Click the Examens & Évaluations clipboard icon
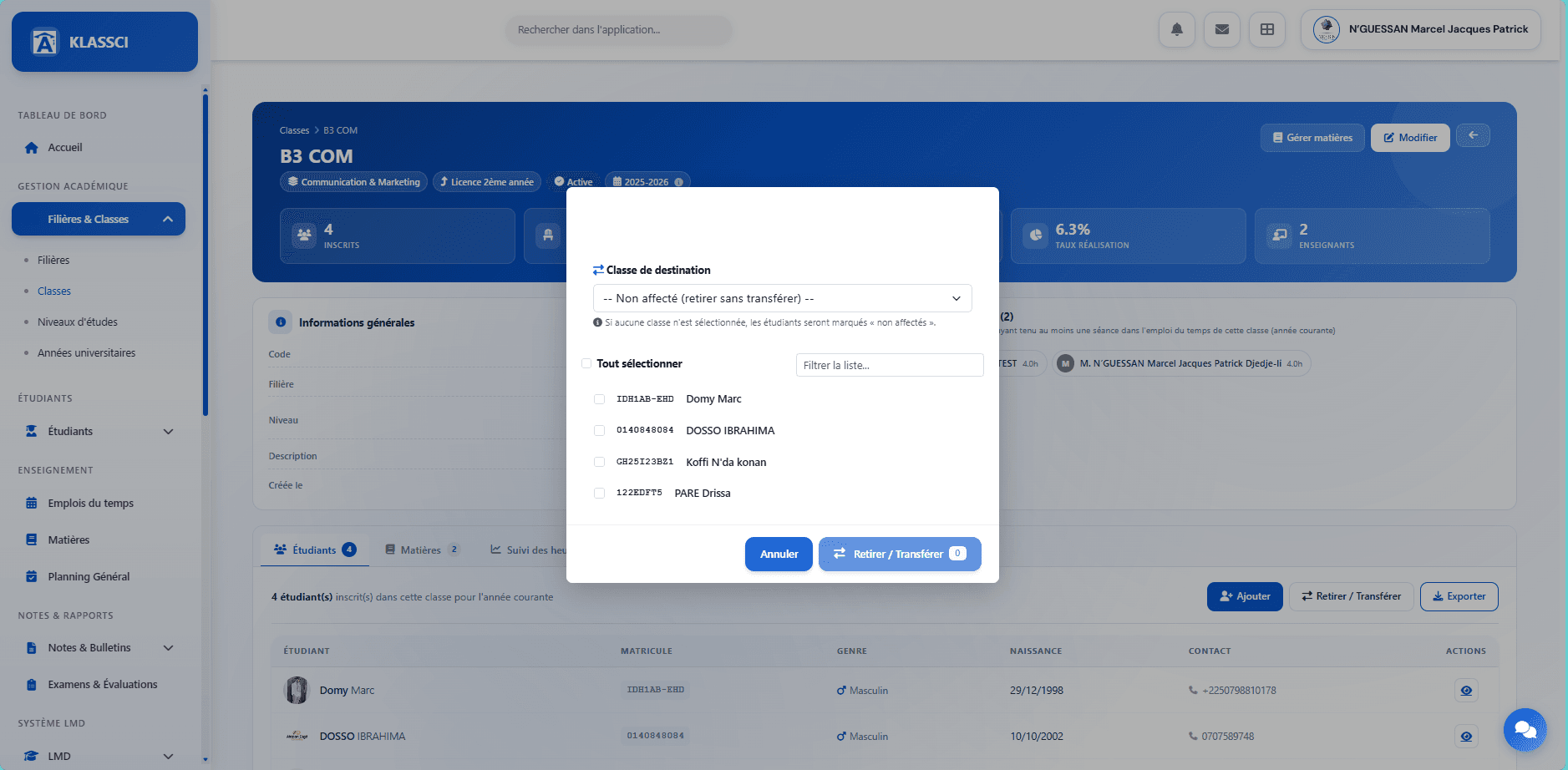Screen dimensions: 1568x770 32,685
